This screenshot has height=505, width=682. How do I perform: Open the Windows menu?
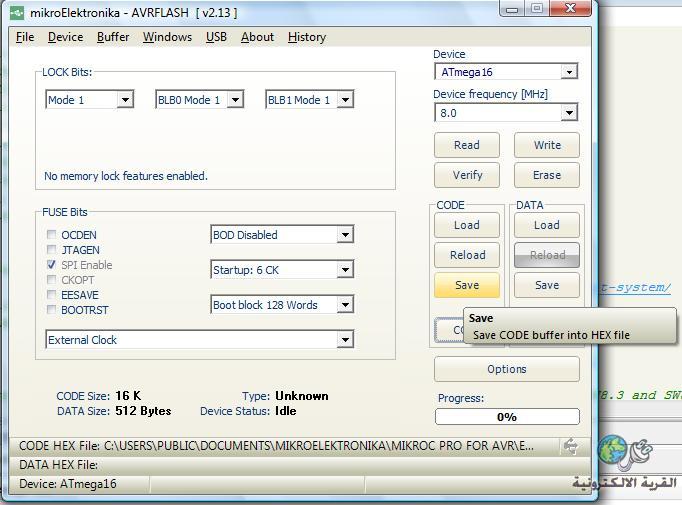[167, 37]
